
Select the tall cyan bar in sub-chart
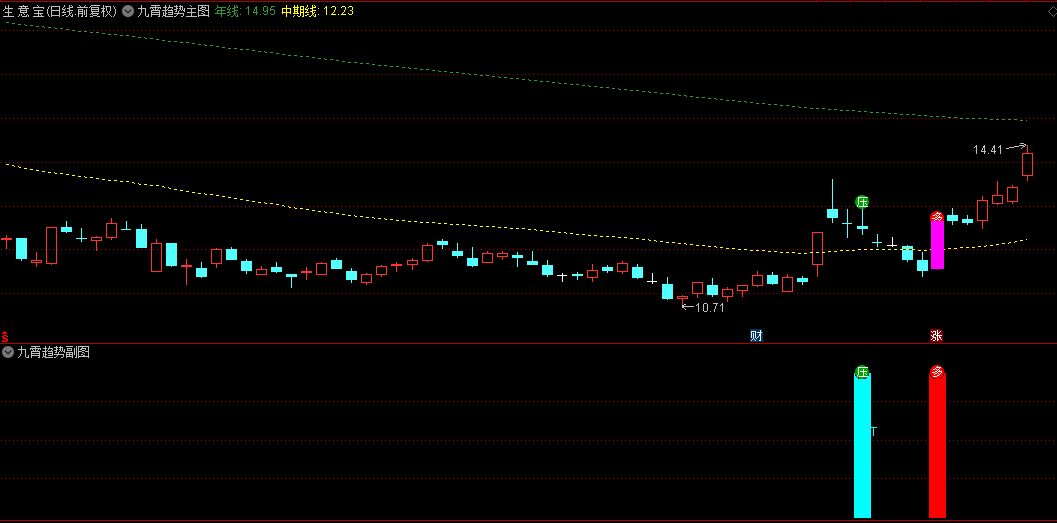coord(862,446)
